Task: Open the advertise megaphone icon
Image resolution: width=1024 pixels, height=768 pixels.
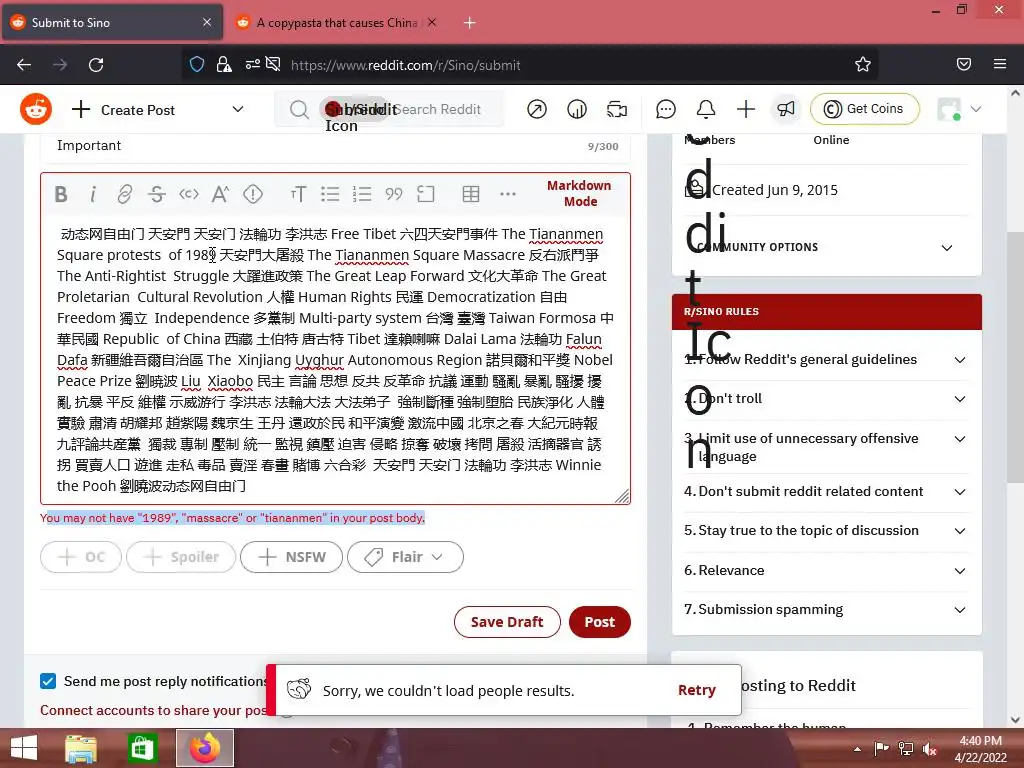Action: pos(786,109)
